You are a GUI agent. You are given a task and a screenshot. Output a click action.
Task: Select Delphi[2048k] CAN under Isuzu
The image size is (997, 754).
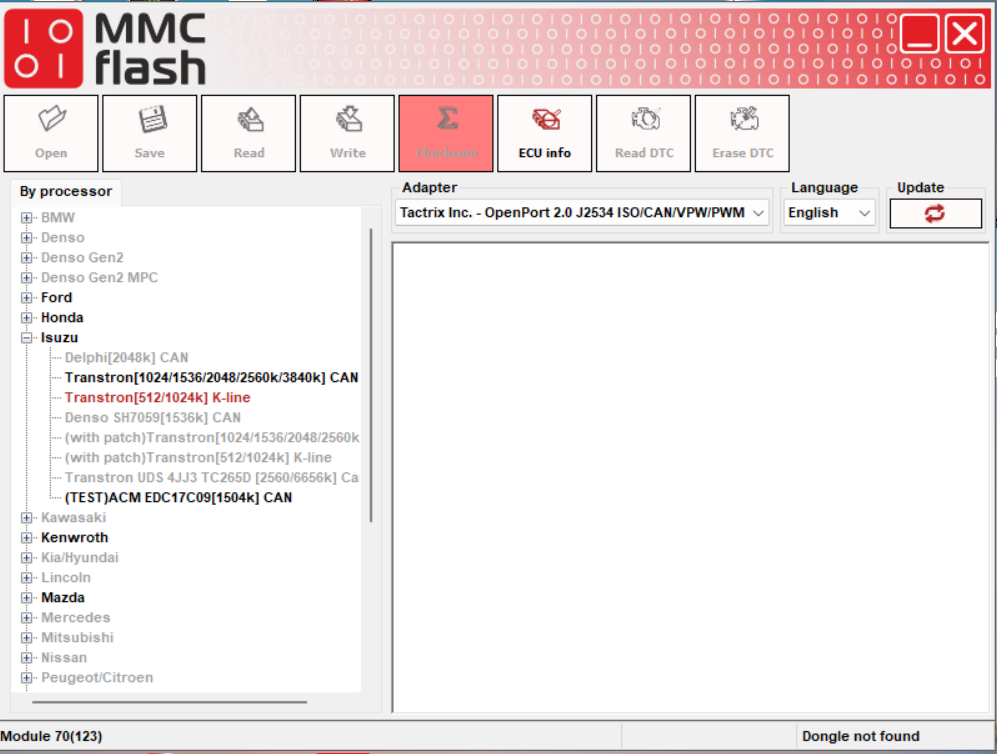(x=127, y=357)
